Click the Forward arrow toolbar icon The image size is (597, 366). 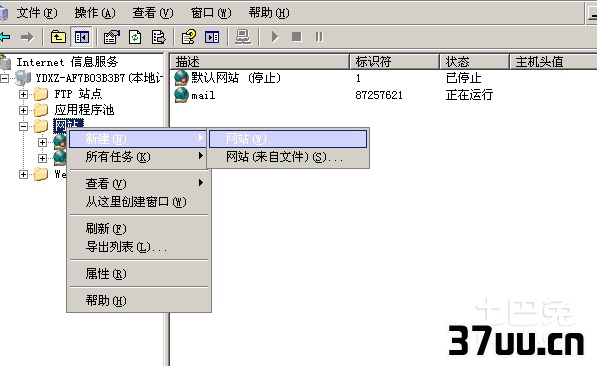coord(27,37)
